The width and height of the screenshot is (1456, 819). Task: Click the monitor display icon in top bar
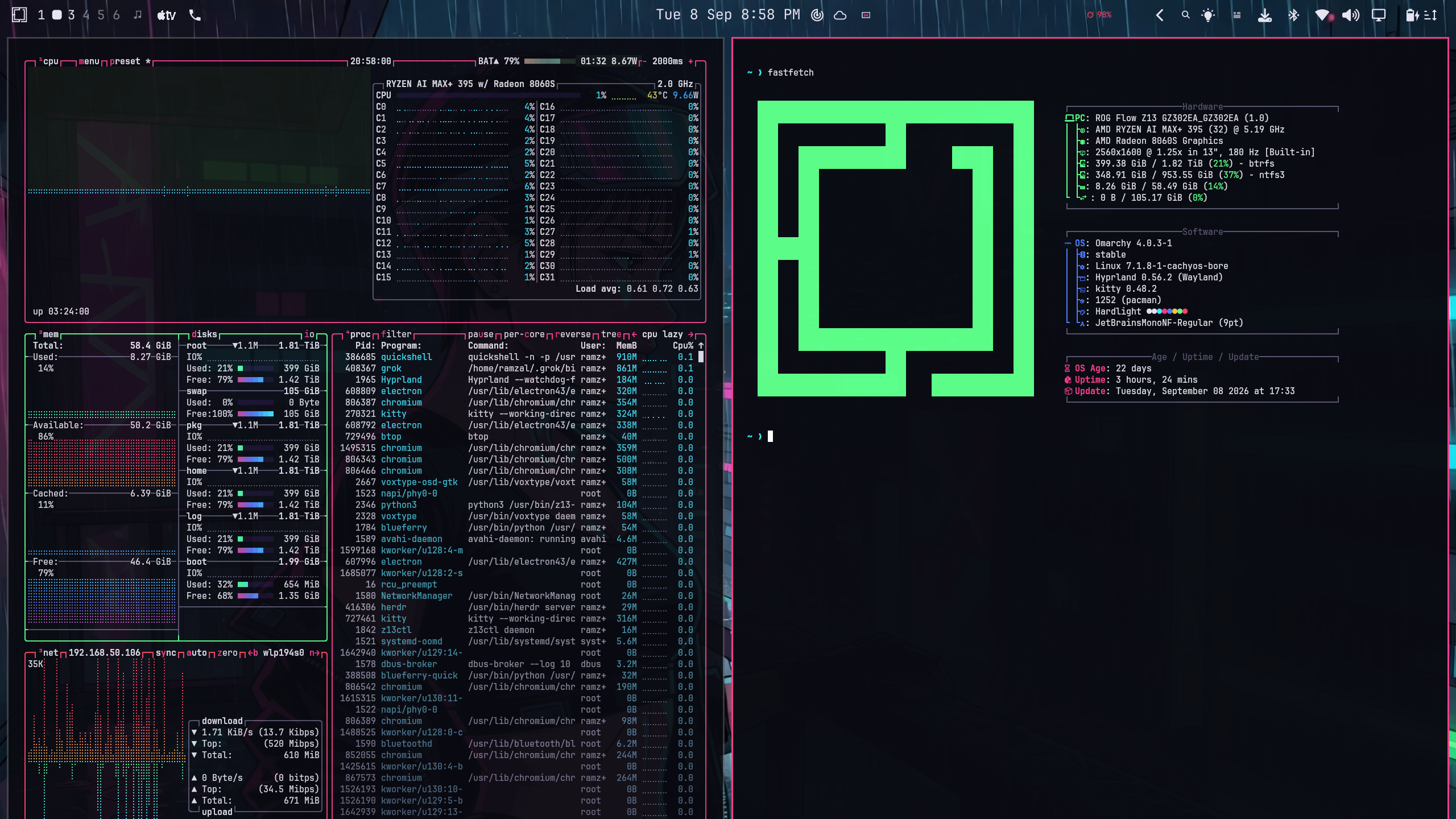point(1379,15)
